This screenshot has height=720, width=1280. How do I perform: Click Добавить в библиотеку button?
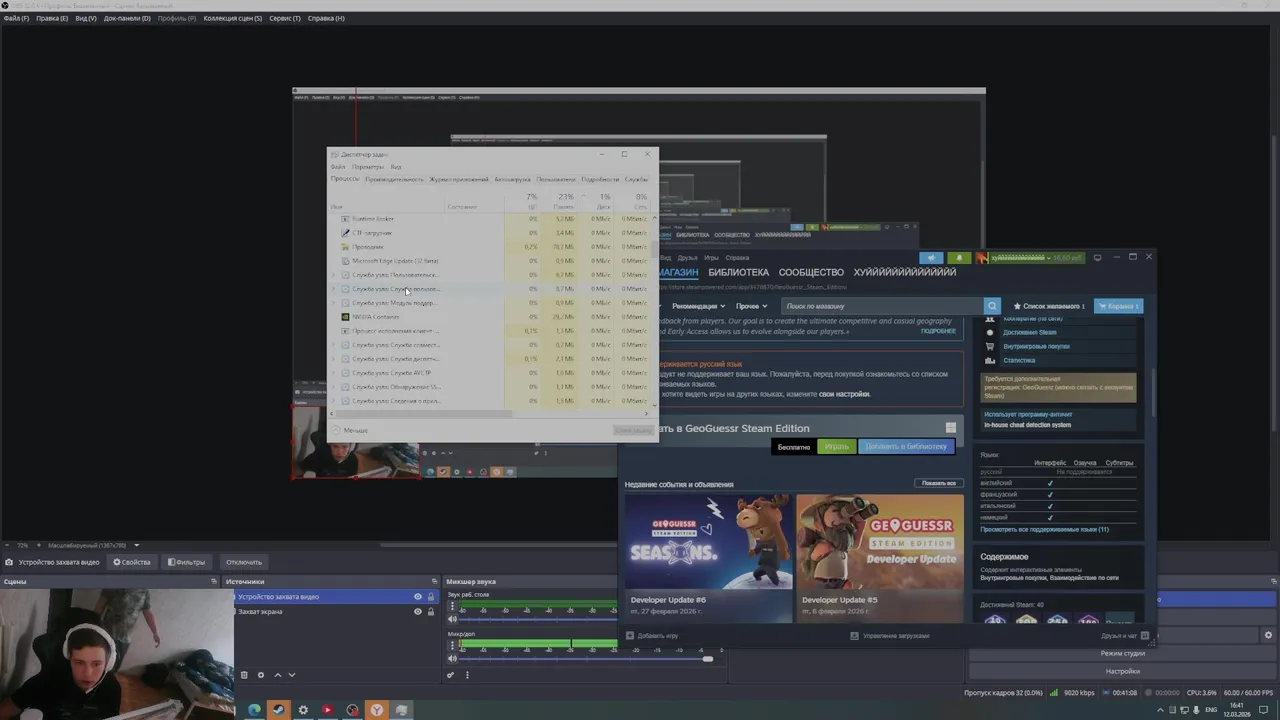pyautogui.click(x=906, y=447)
